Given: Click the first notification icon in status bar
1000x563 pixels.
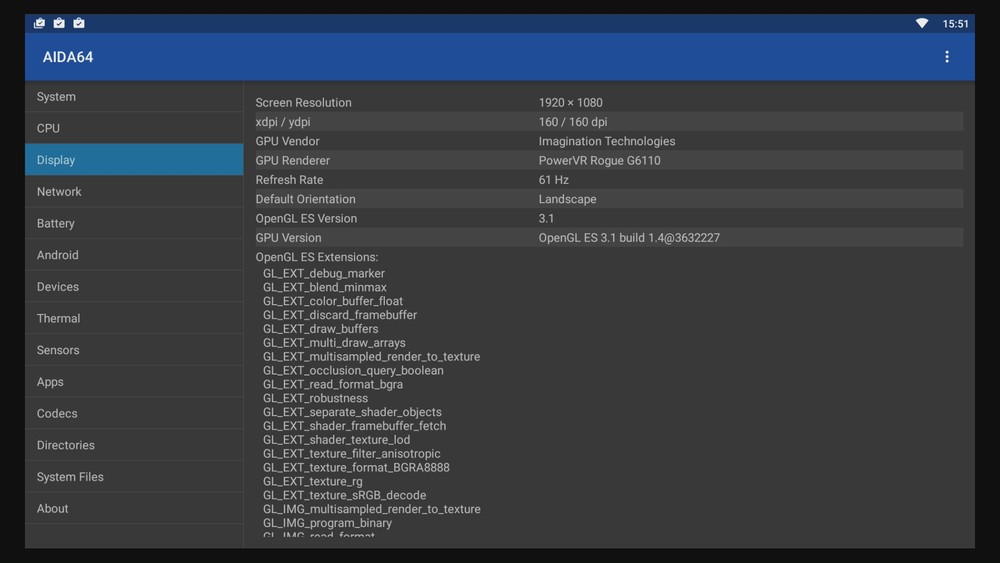Looking at the screenshot, I should tap(39, 23).
